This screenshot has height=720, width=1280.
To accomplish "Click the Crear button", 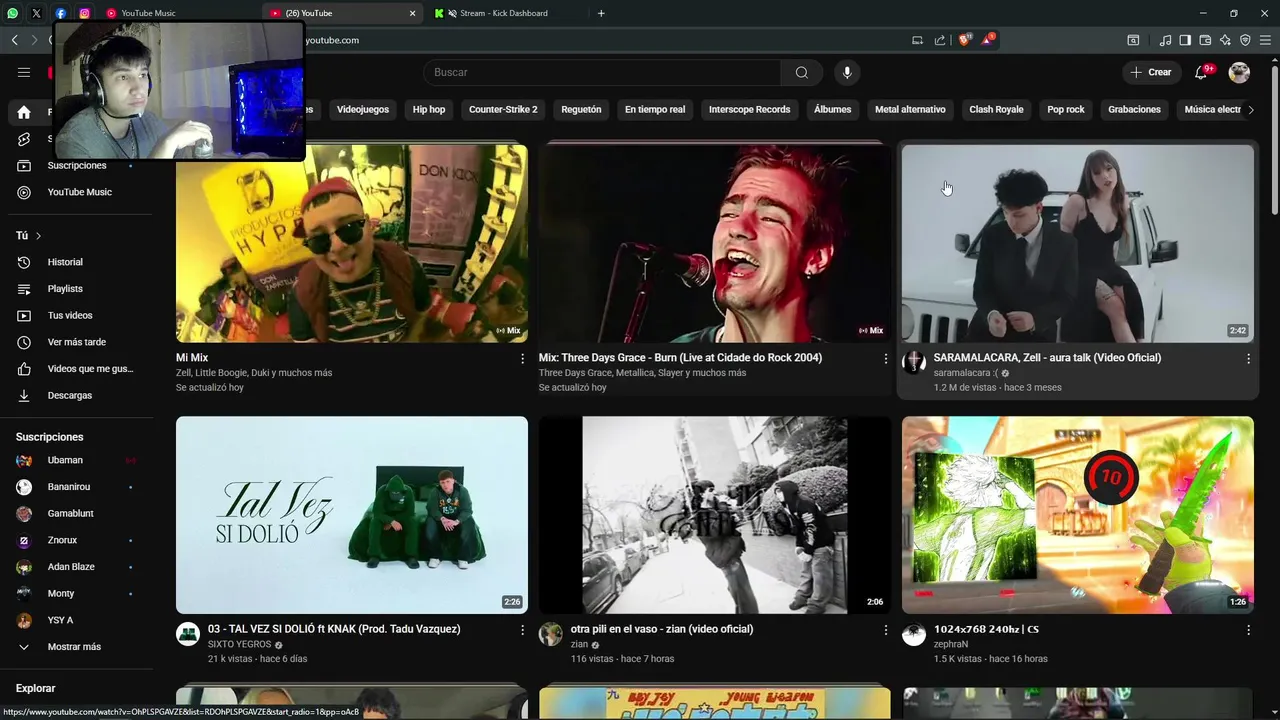I will [x=1151, y=72].
